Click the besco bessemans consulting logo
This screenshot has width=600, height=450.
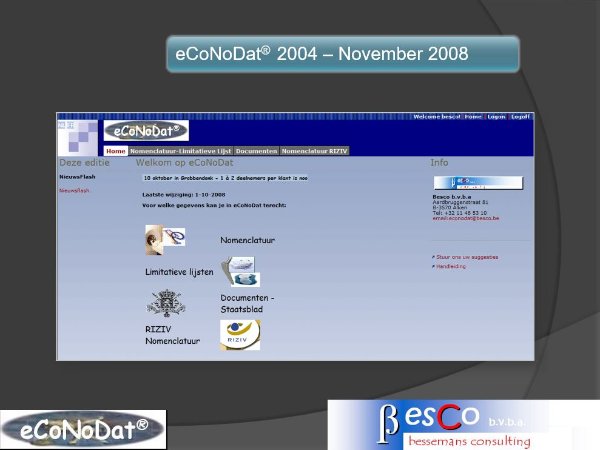coord(464,425)
